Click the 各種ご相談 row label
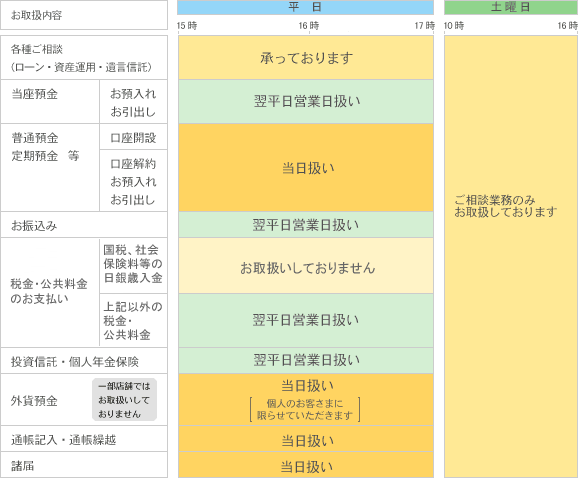 (x=84, y=57)
